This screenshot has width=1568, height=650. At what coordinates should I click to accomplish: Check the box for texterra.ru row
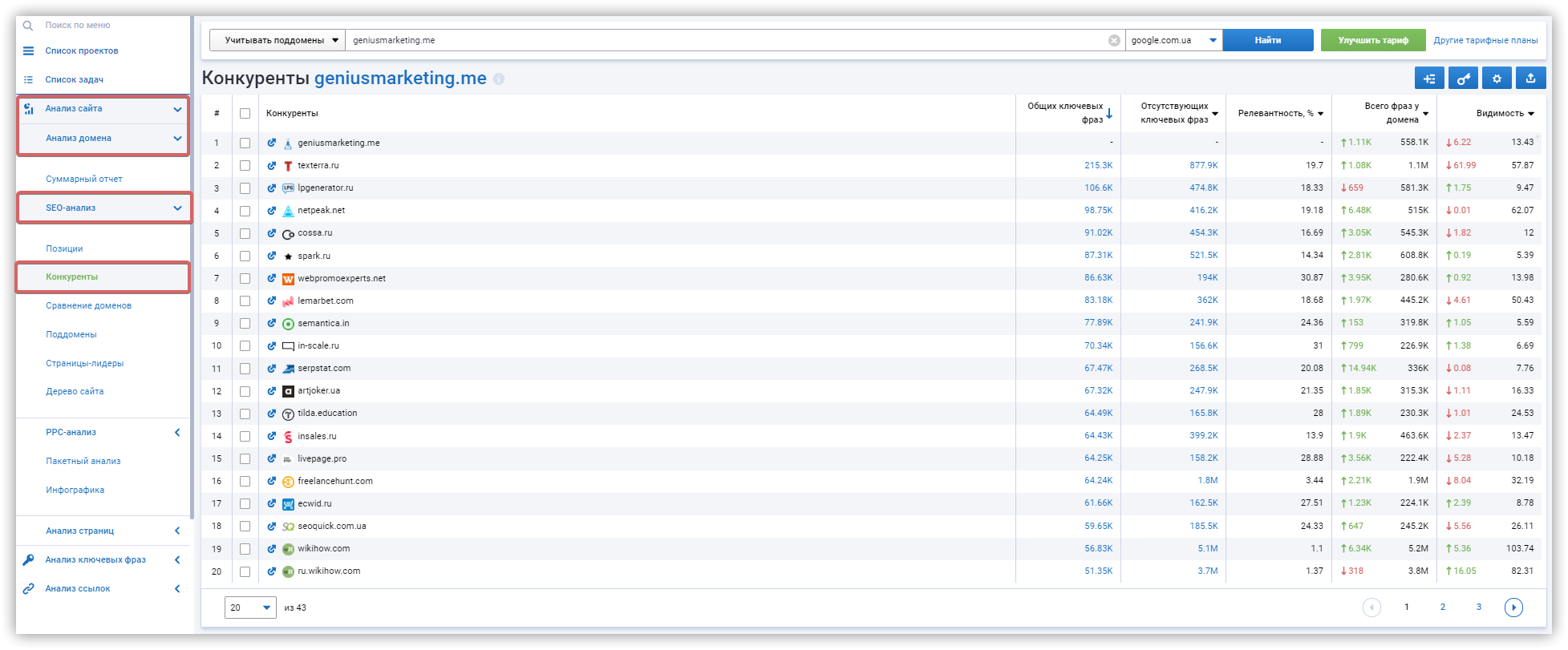pos(245,166)
